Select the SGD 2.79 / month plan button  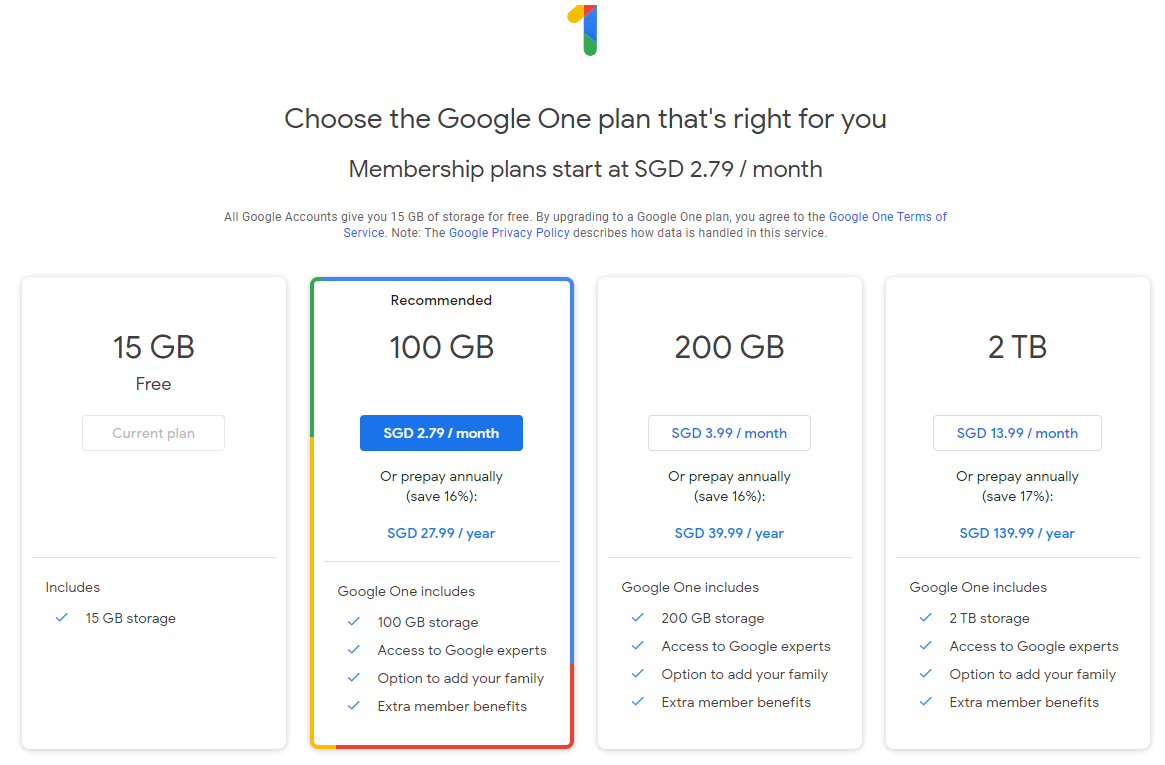click(441, 433)
